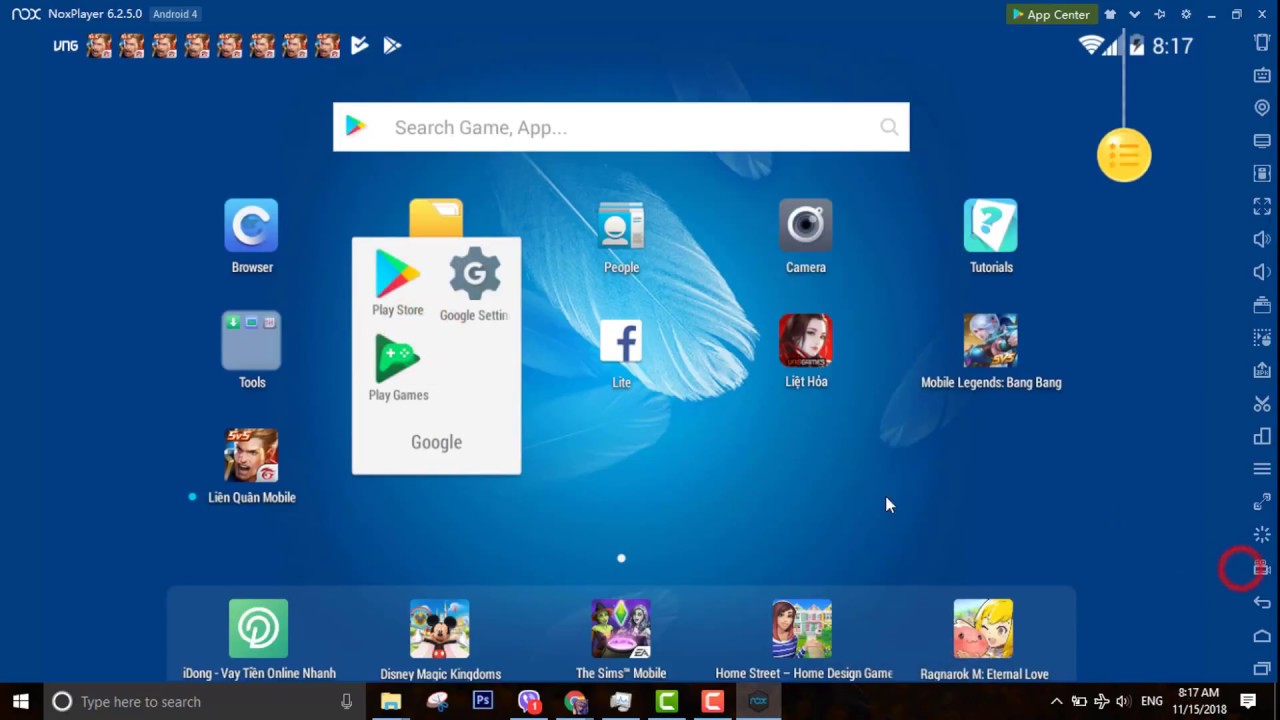Take a screenshot with scissors tool

pos(1262,404)
